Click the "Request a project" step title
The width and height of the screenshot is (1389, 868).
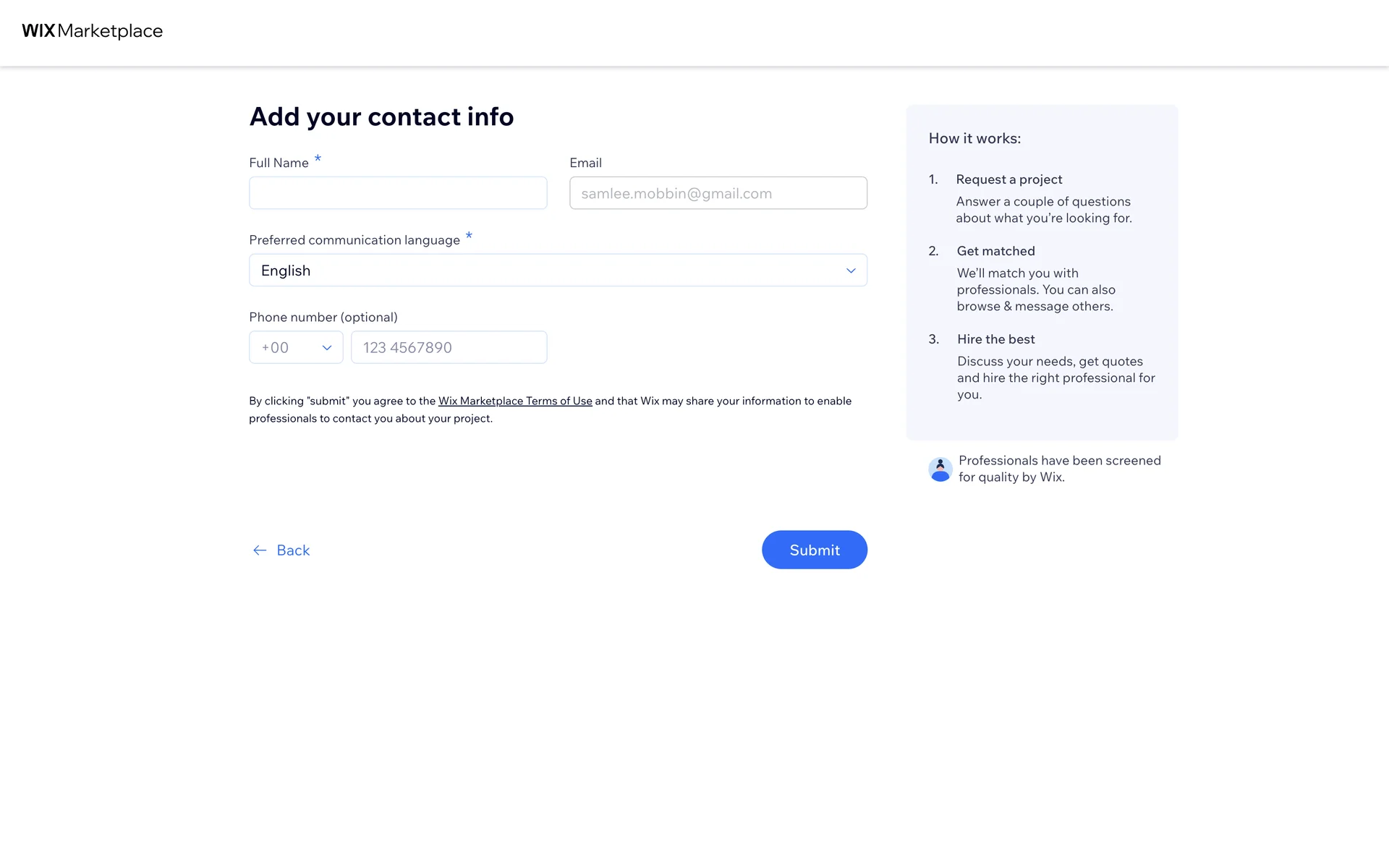(1008, 179)
